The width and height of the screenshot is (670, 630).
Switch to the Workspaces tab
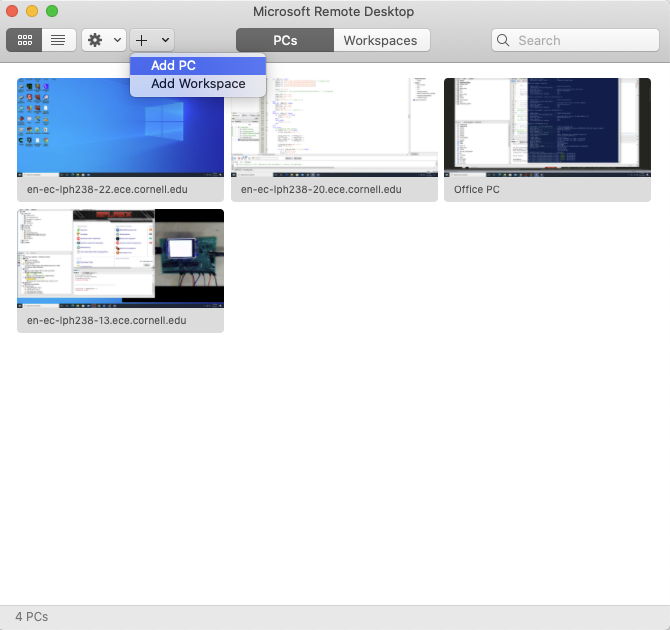tap(380, 40)
